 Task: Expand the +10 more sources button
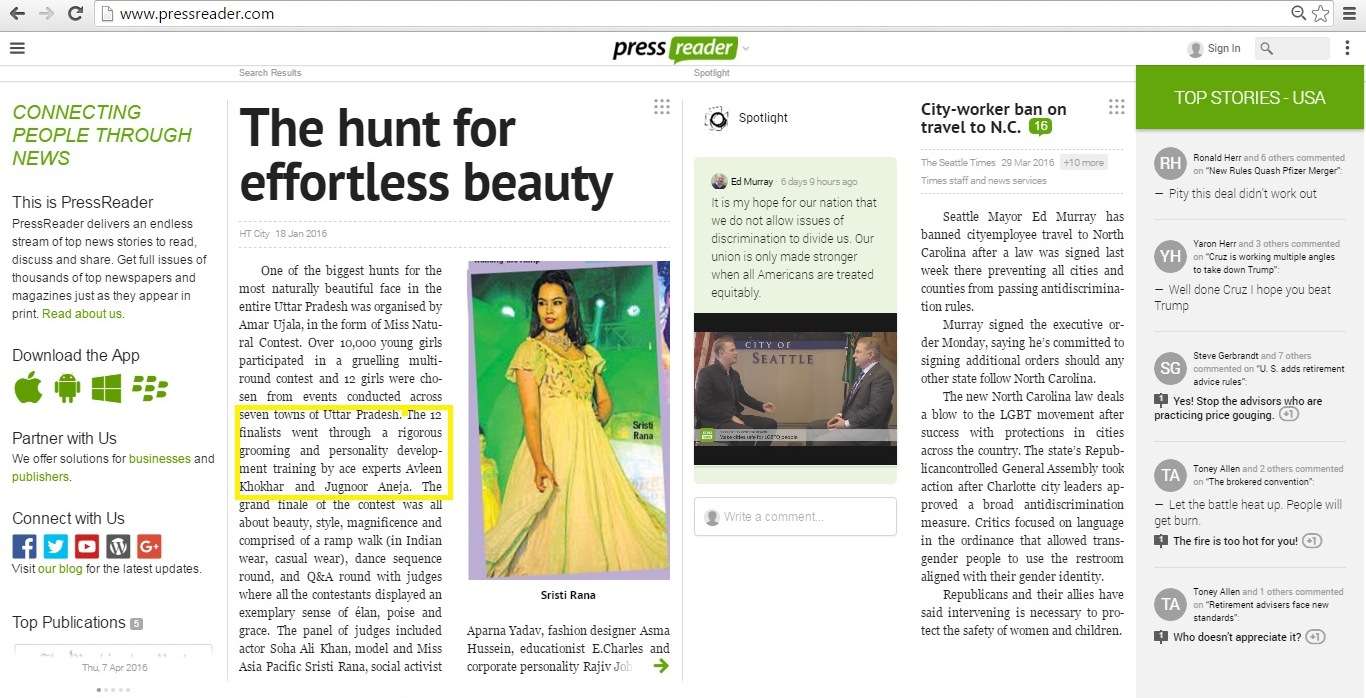[x=1083, y=163]
